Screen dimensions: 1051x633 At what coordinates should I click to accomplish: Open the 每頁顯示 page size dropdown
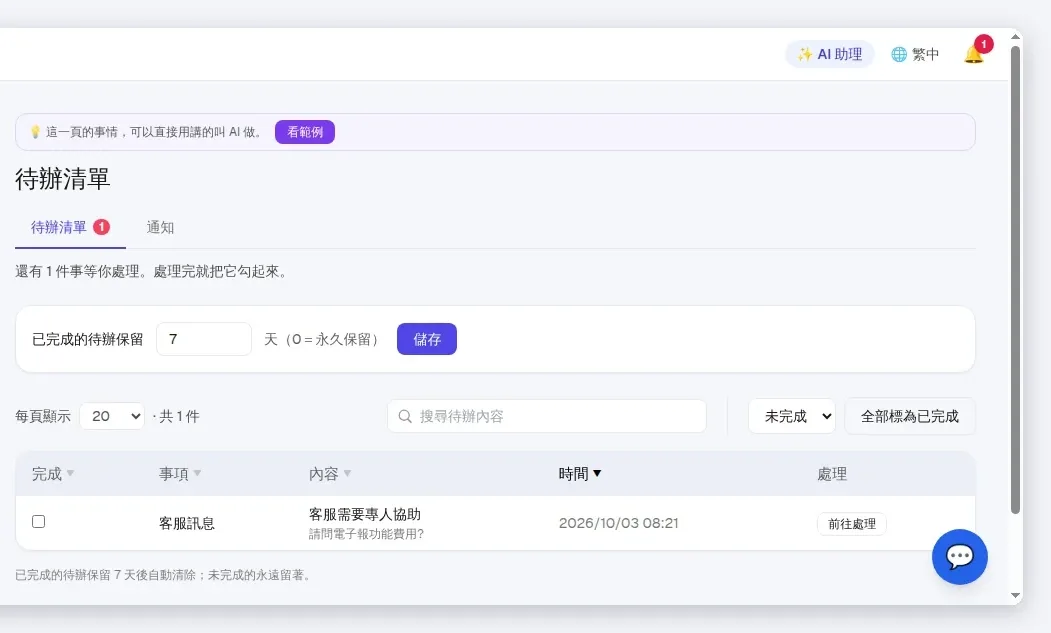pos(112,416)
